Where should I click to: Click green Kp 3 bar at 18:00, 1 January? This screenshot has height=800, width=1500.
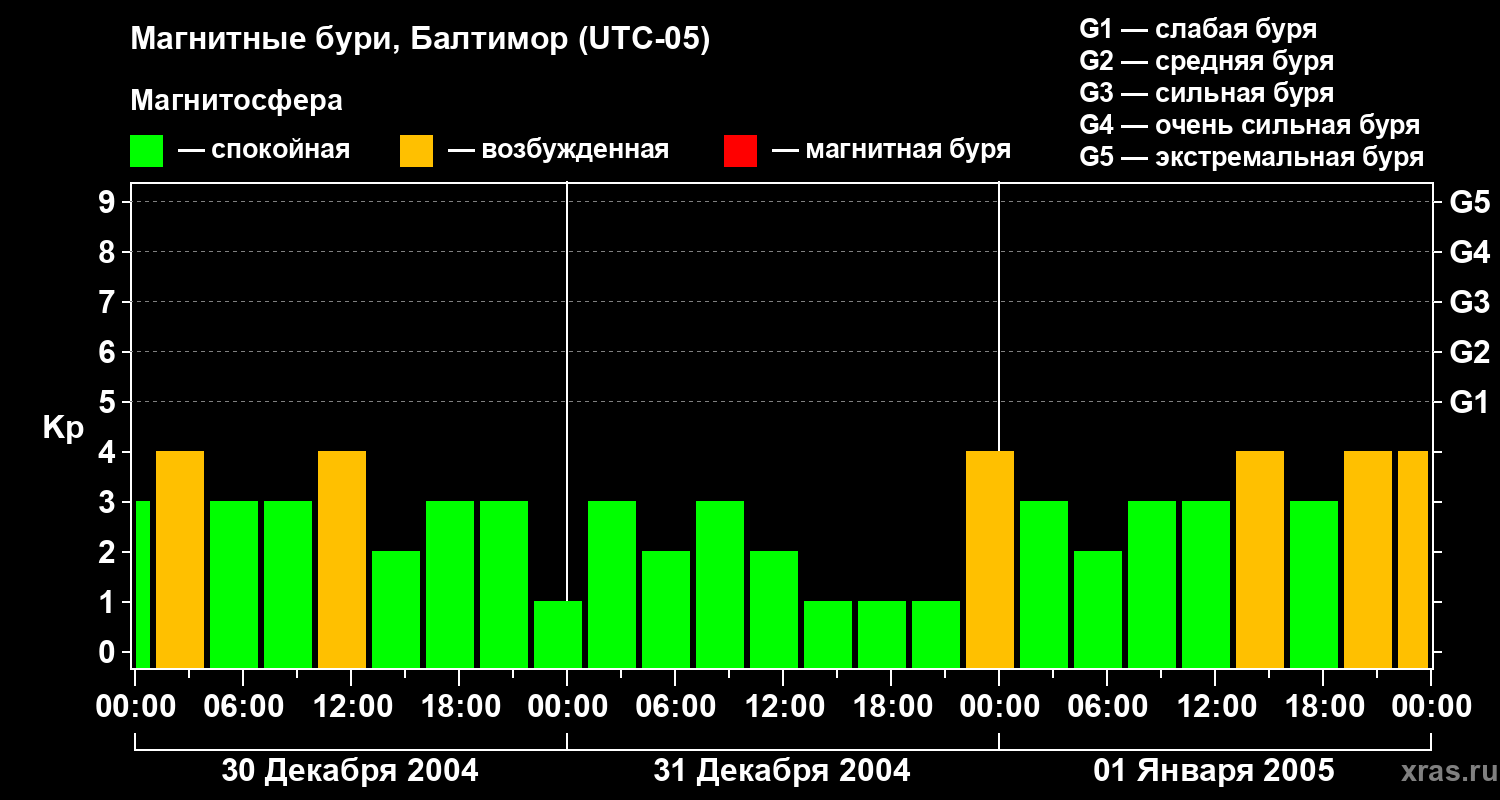pos(1314,584)
